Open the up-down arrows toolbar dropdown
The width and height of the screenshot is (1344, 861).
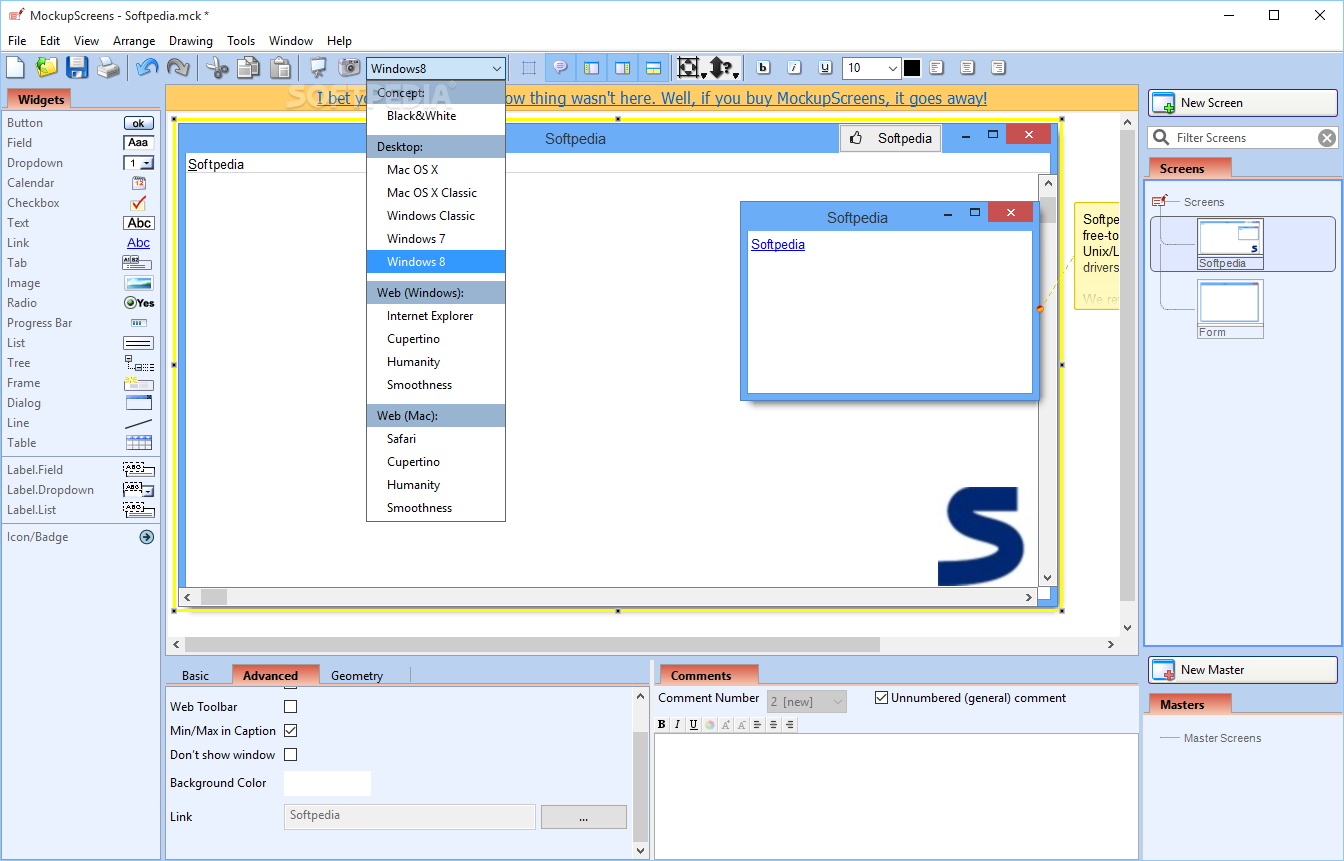tap(723, 68)
